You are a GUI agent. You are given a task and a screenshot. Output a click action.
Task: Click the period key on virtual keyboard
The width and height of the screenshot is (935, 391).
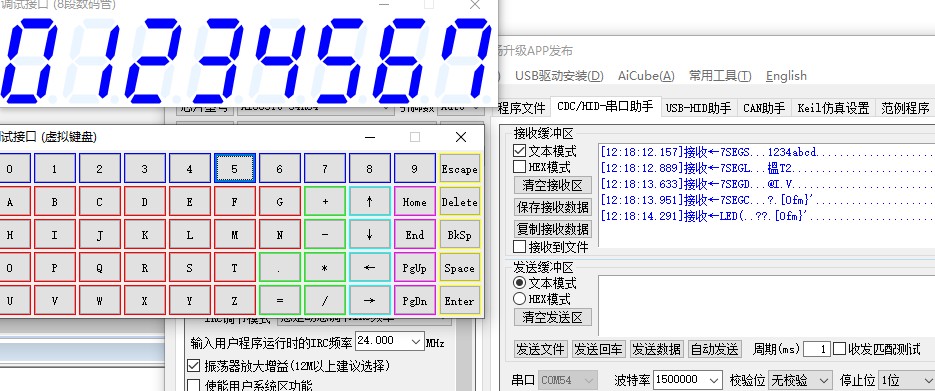click(x=280, y=268)
